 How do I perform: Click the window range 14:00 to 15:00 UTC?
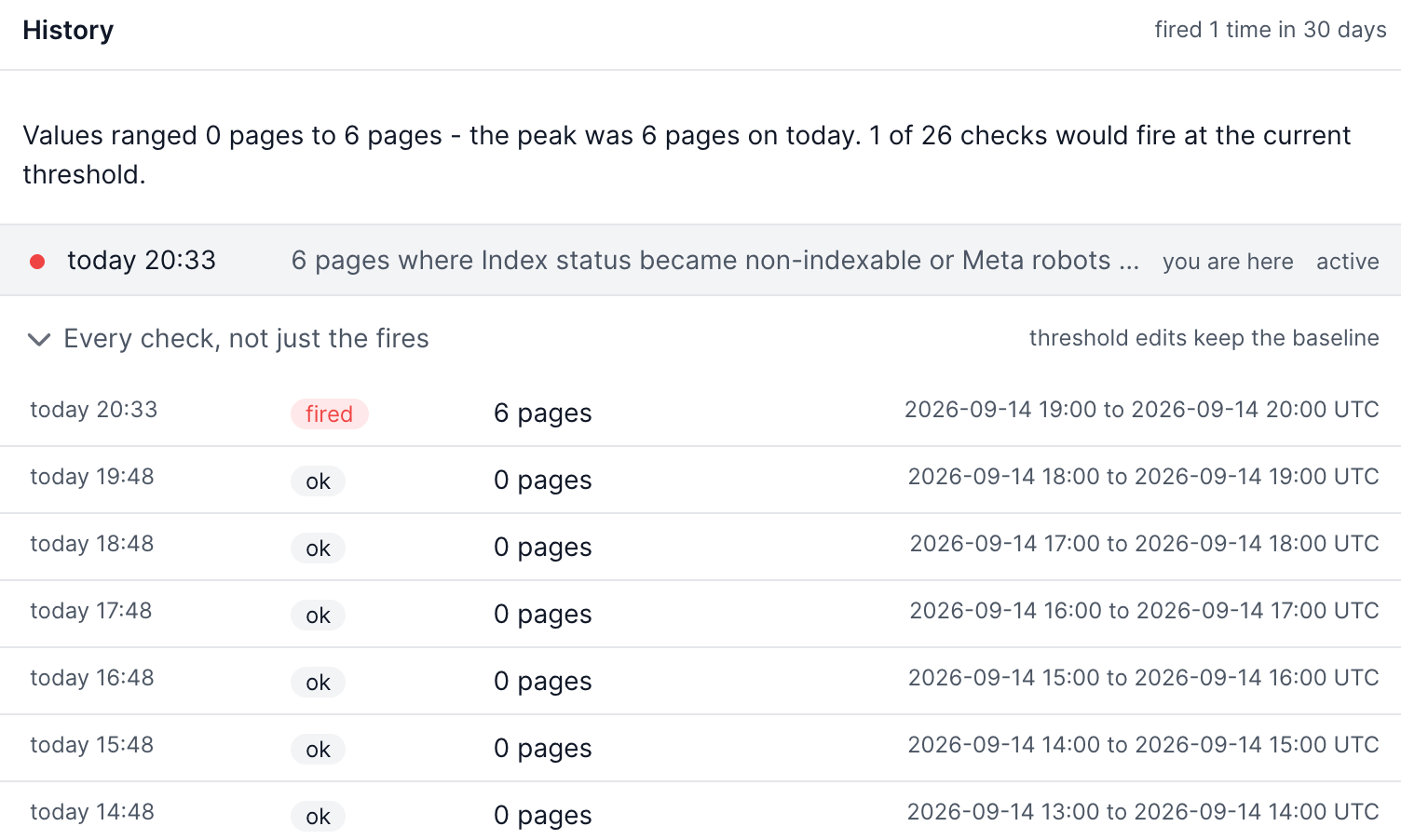tap(1144, 745)
